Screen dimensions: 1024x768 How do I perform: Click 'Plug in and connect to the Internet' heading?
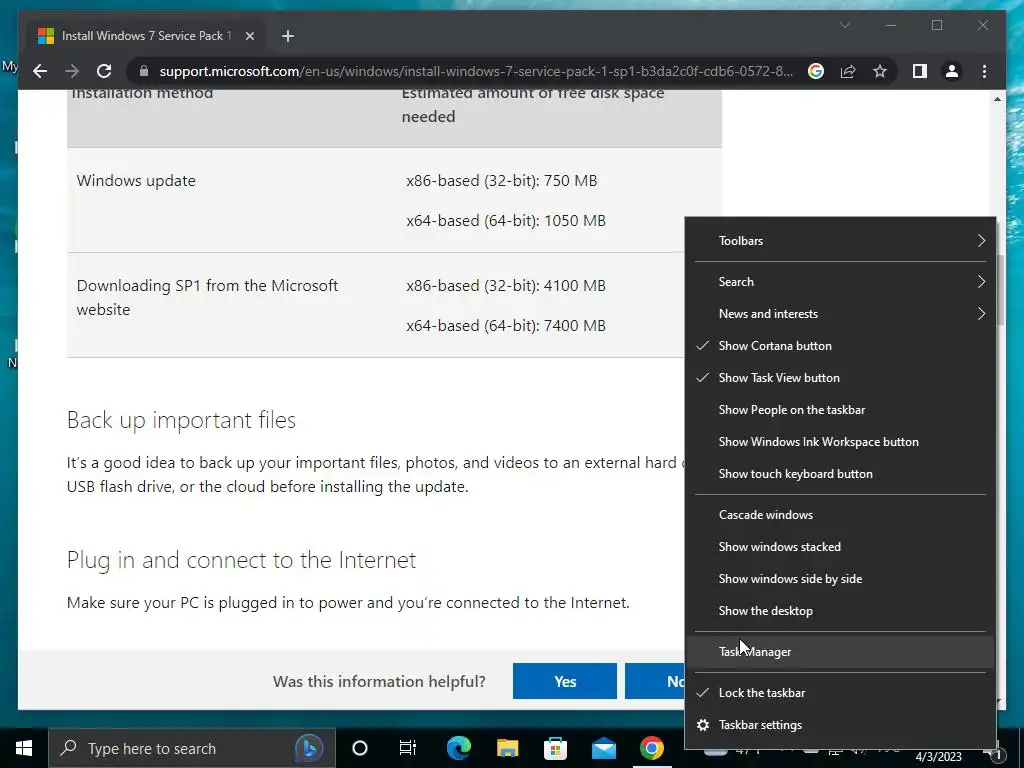241,560
